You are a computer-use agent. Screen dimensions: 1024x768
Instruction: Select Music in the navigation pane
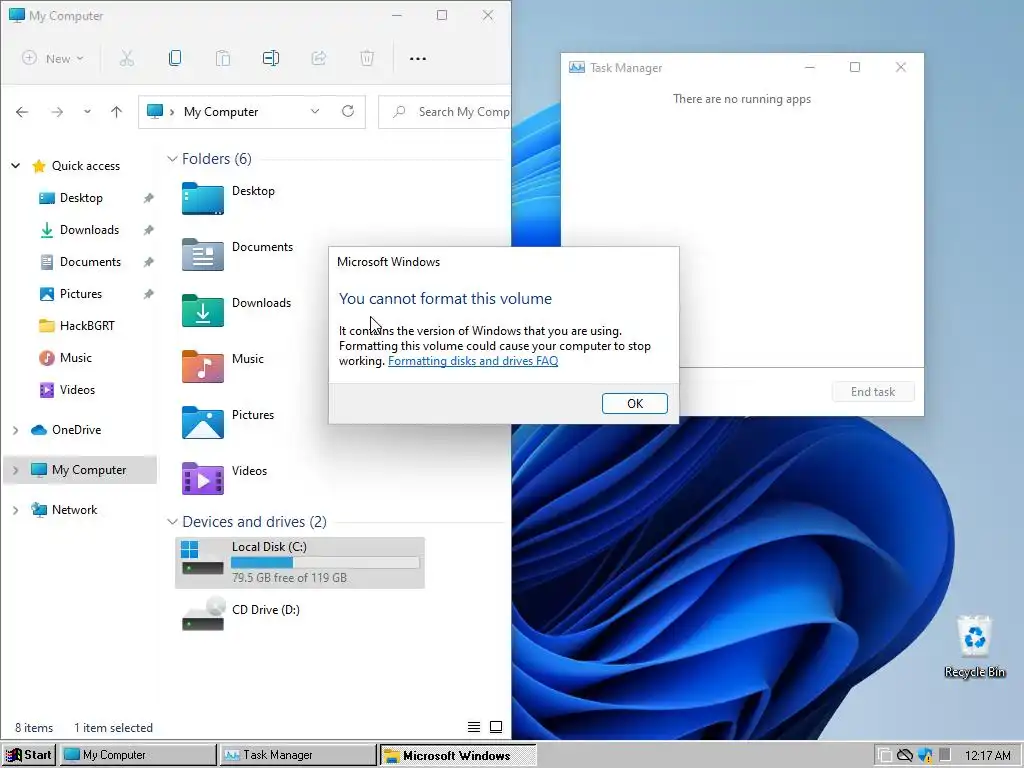point(76,358)
